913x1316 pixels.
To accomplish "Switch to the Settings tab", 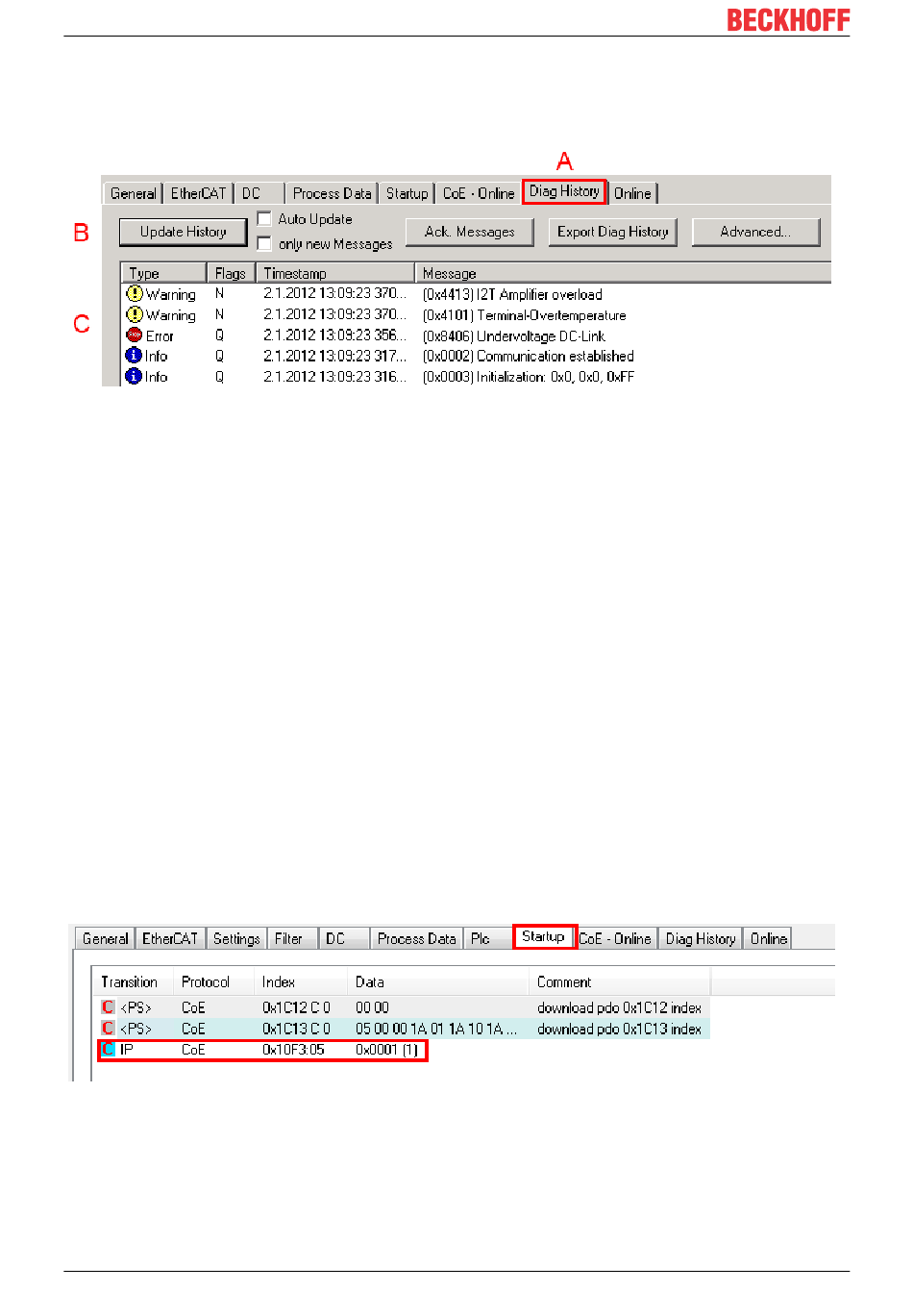I will coord(236,938).
